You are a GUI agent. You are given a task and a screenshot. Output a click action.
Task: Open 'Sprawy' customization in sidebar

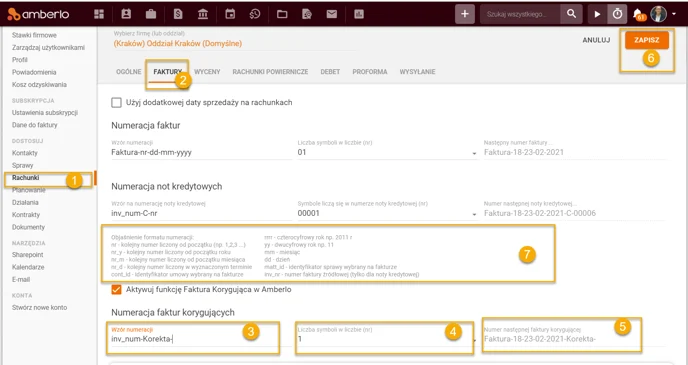tap(22, 165)
